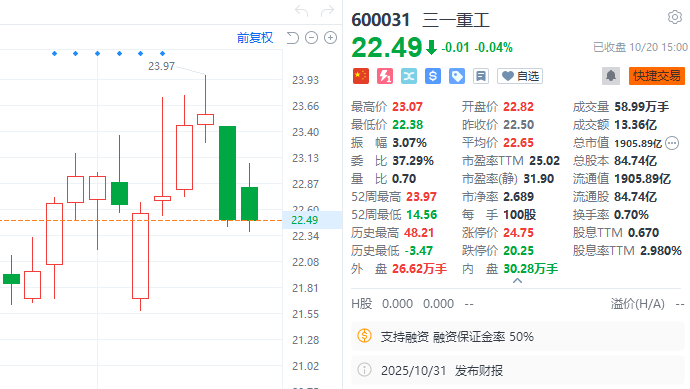Click the current price 22.49 headline
690x389 pixels.
[387, 47]
